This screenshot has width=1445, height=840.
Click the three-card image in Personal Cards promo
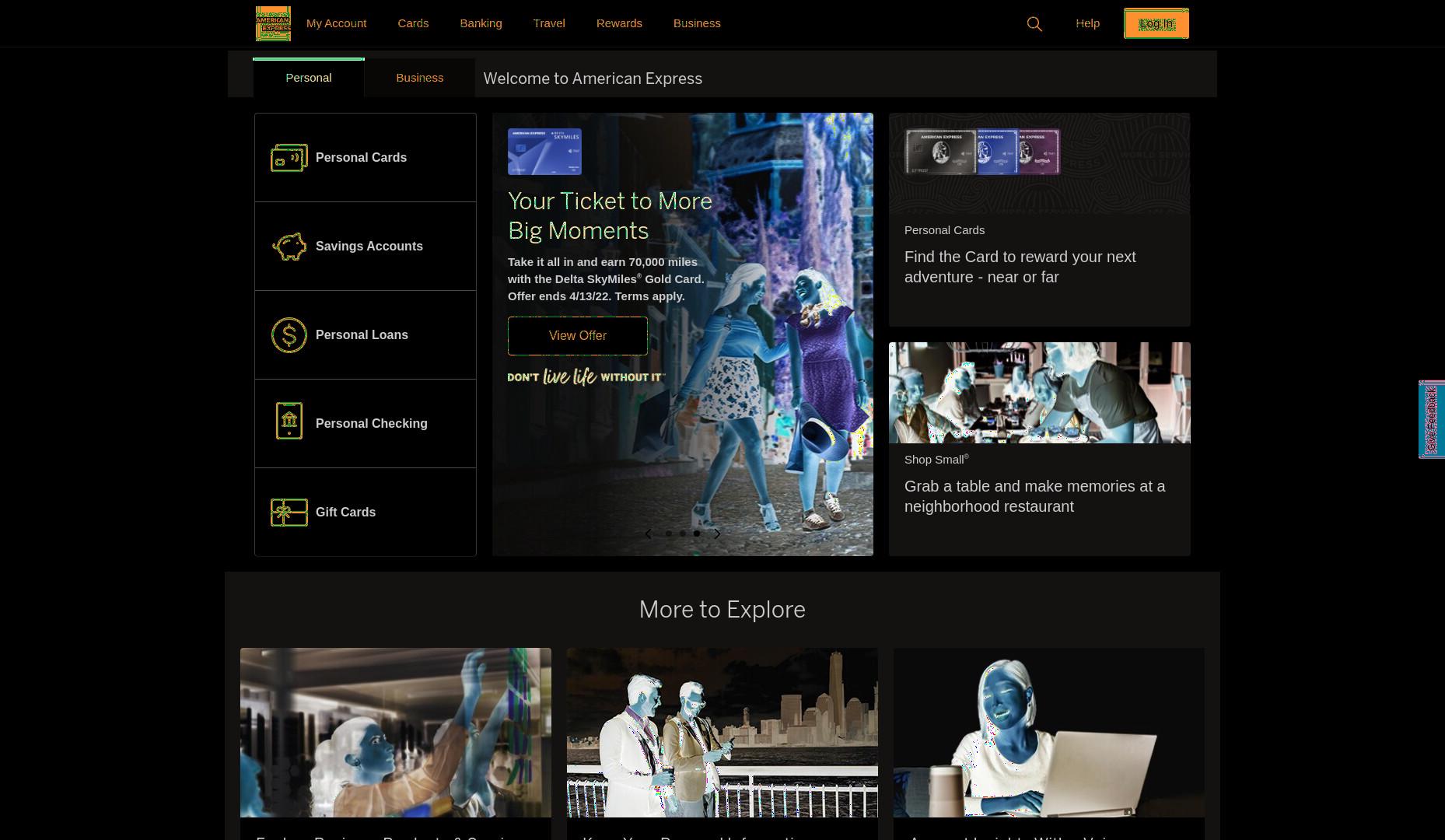click(x=982, y=152)
